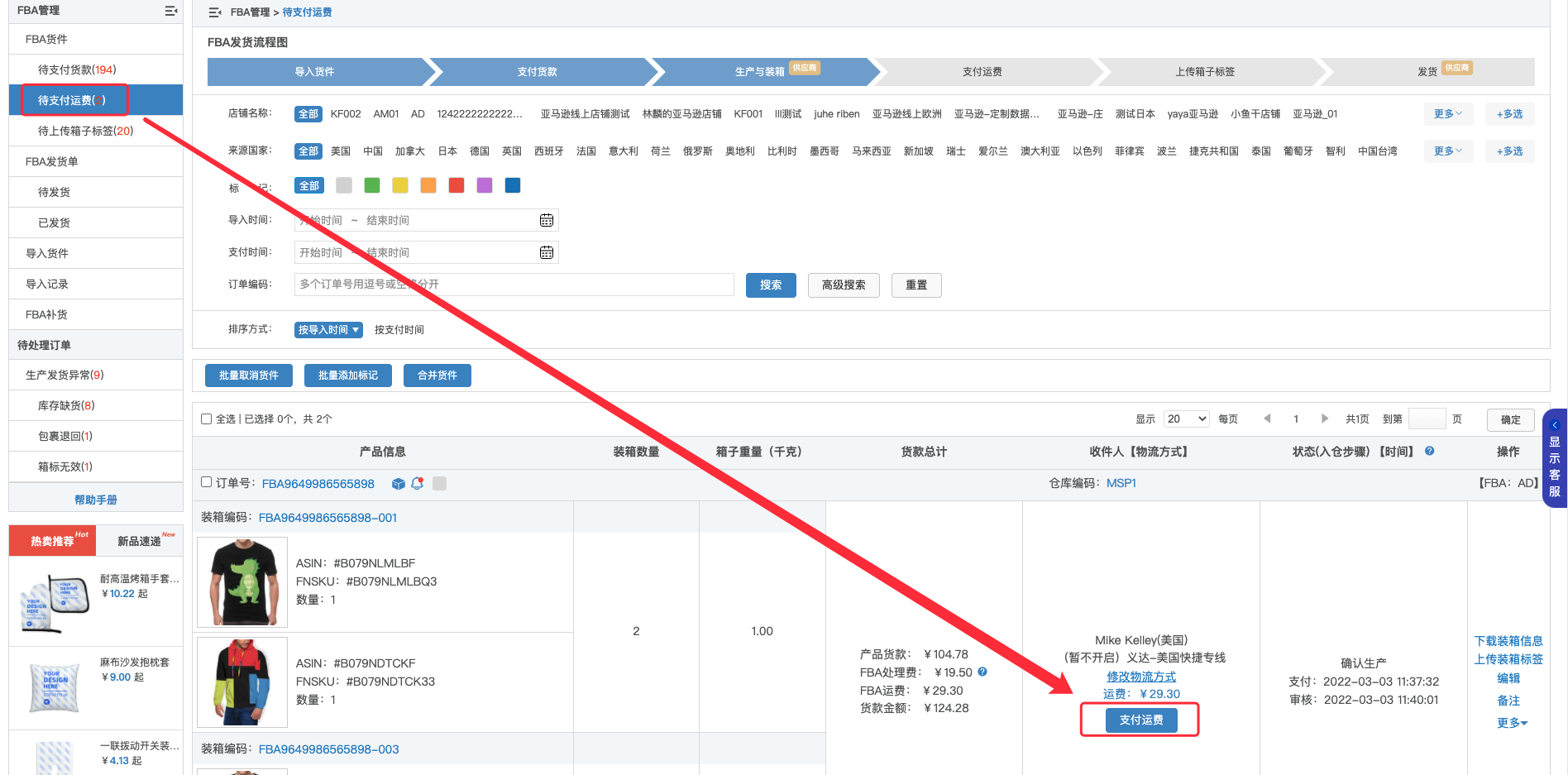This screenshot has width=1568, height=775.
Task: Click the info icon next to FBA处理费
Action: coord(982,672)
